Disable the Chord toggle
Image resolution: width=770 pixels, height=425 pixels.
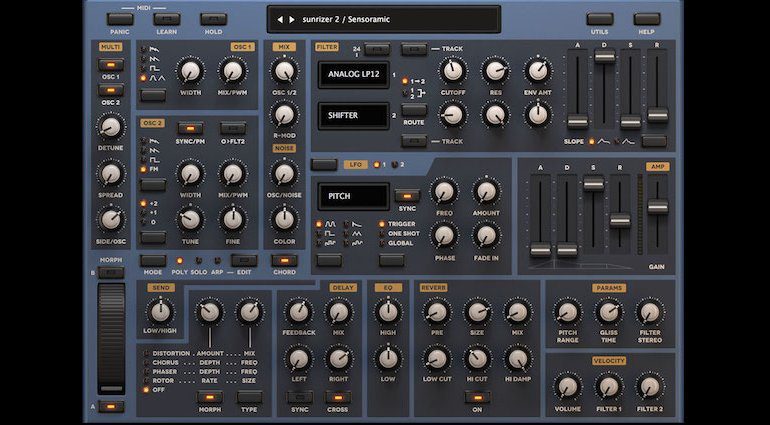[x=285, y=260]
